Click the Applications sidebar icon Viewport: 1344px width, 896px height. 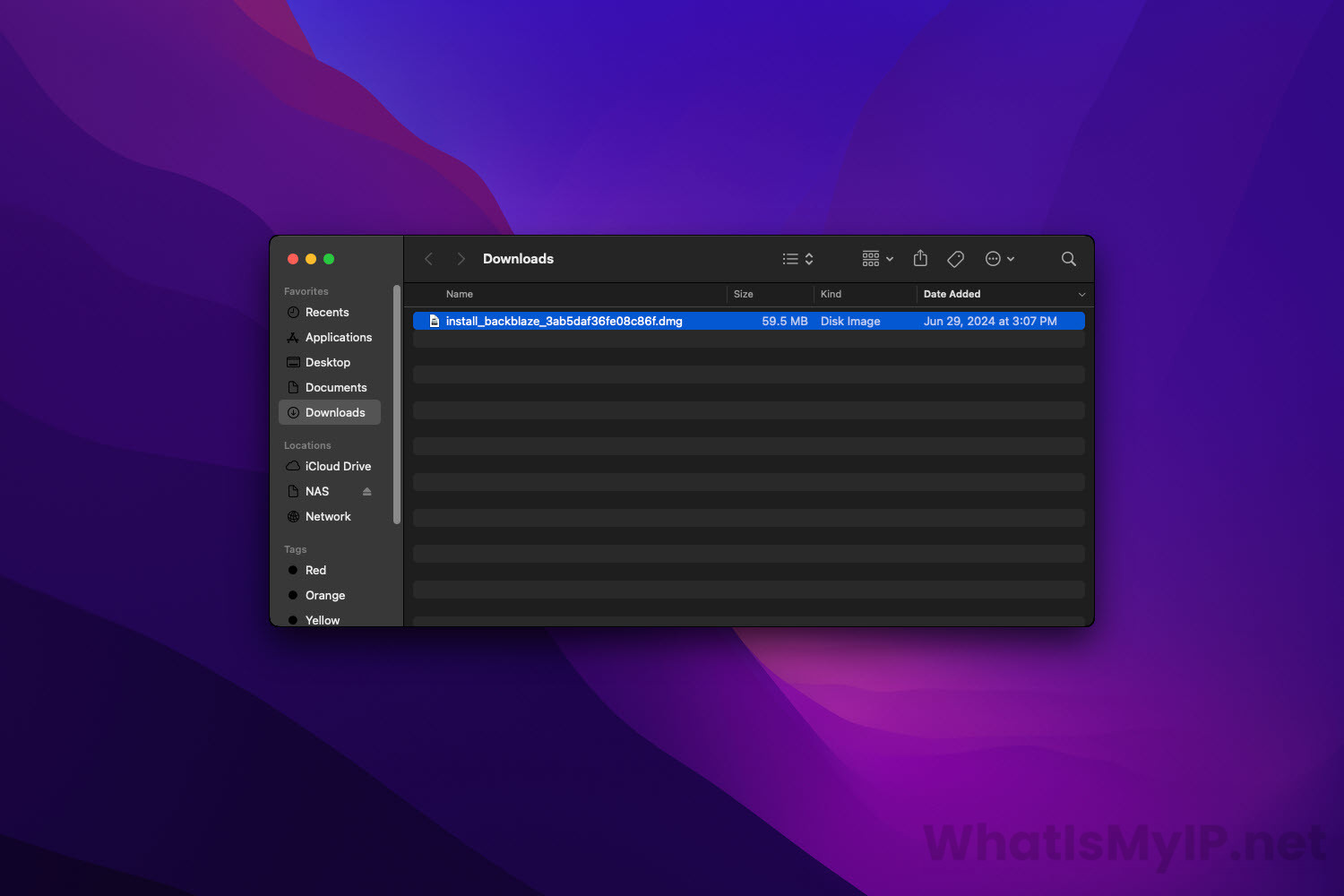[293, 337]
